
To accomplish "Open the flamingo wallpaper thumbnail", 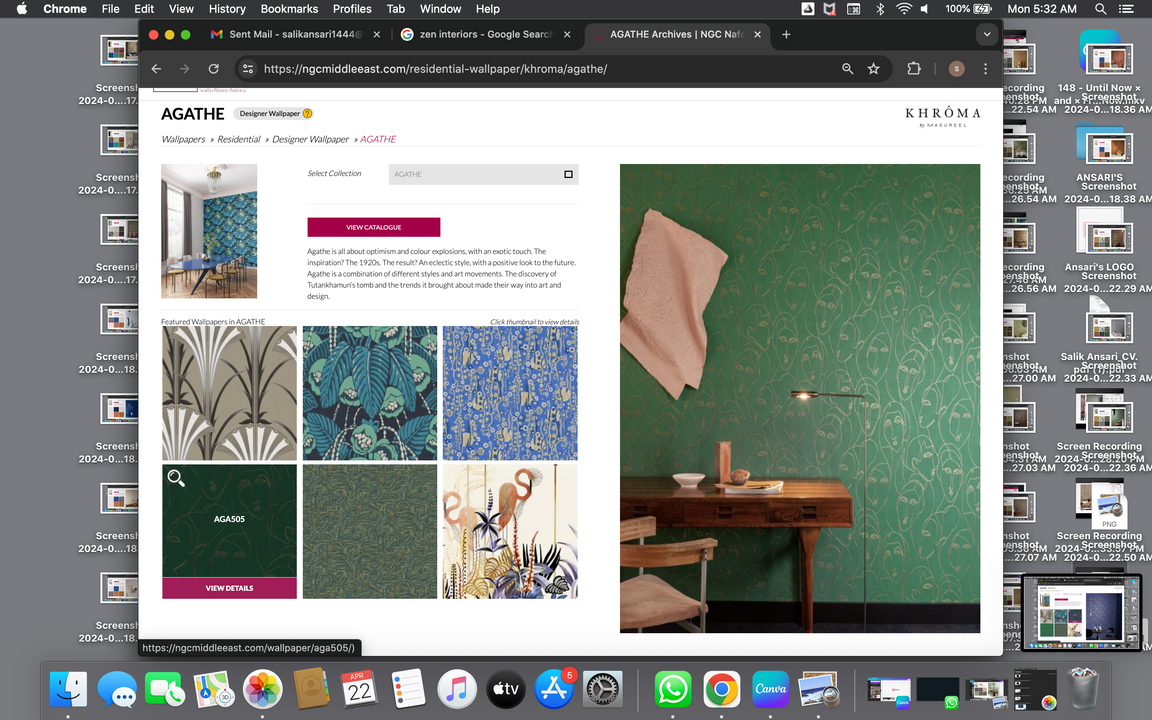I will [x=510, y=531].
